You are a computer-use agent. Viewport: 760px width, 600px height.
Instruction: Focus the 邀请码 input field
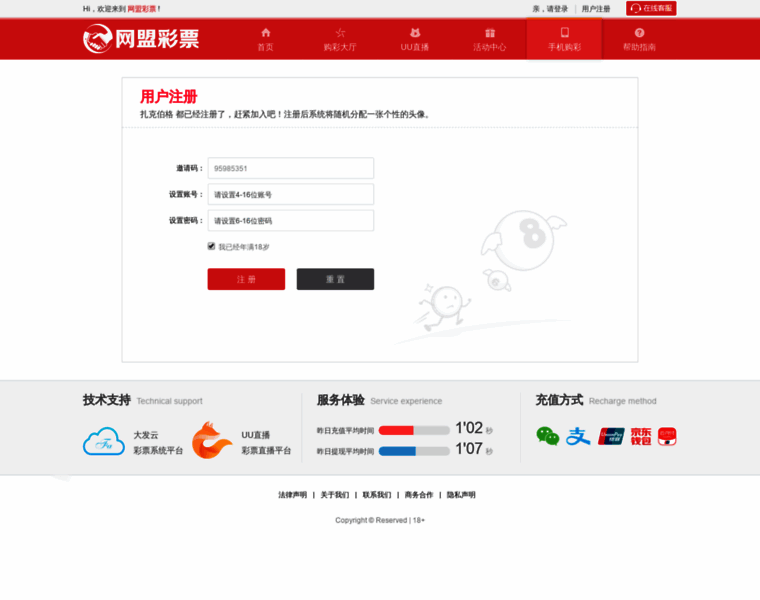point(291,168)
